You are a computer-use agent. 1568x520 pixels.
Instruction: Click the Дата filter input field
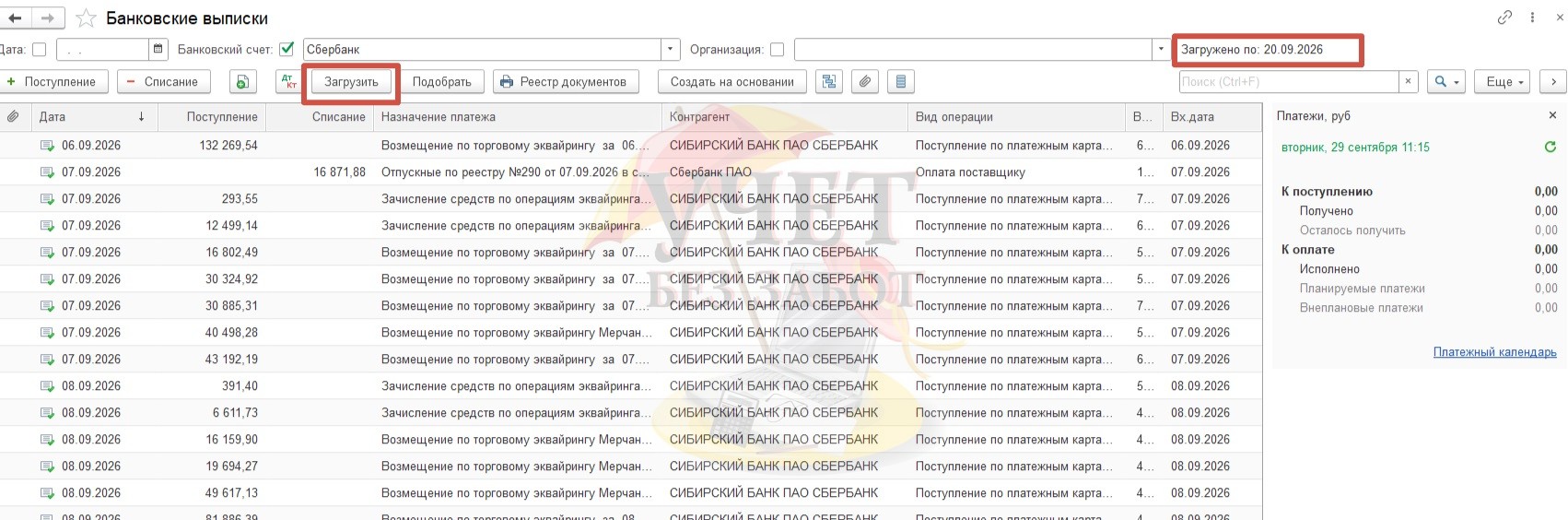[x=102, y=50]
